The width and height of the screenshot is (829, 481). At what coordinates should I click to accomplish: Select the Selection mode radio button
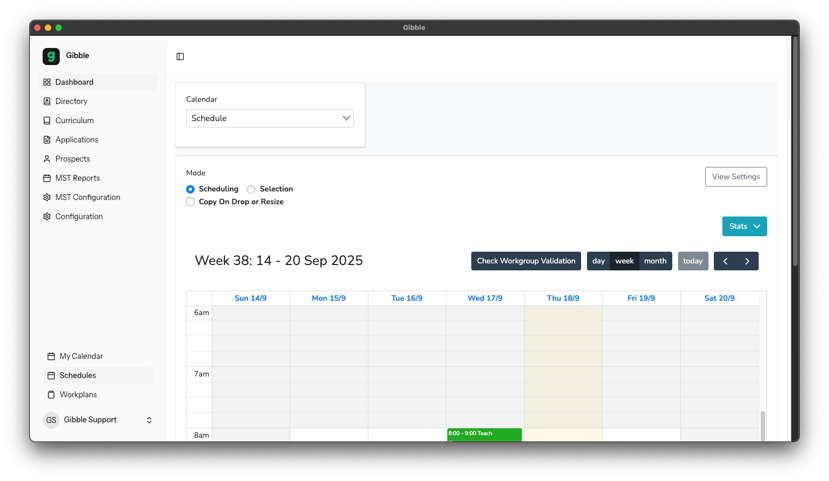coord(251,189)
